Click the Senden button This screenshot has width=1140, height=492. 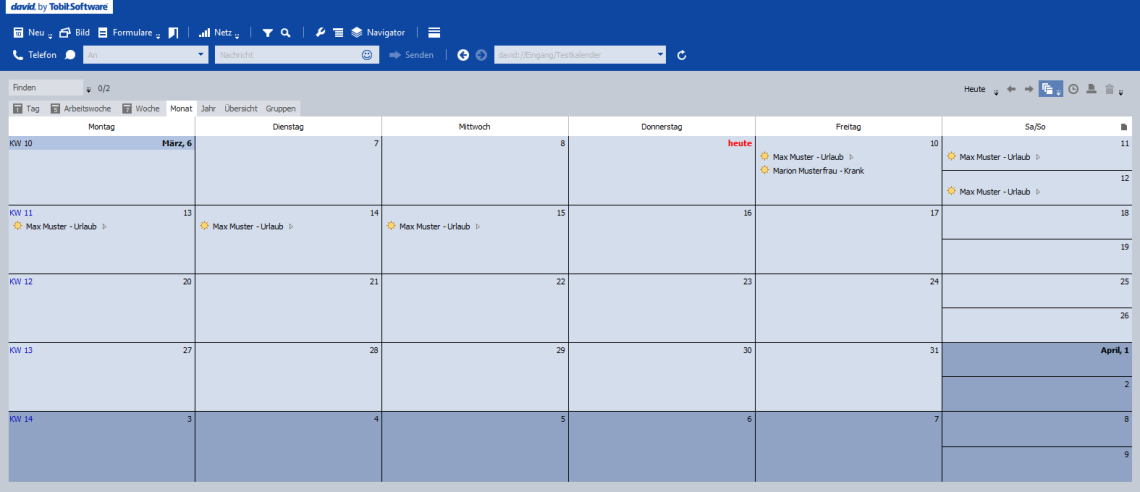point(412,55)
